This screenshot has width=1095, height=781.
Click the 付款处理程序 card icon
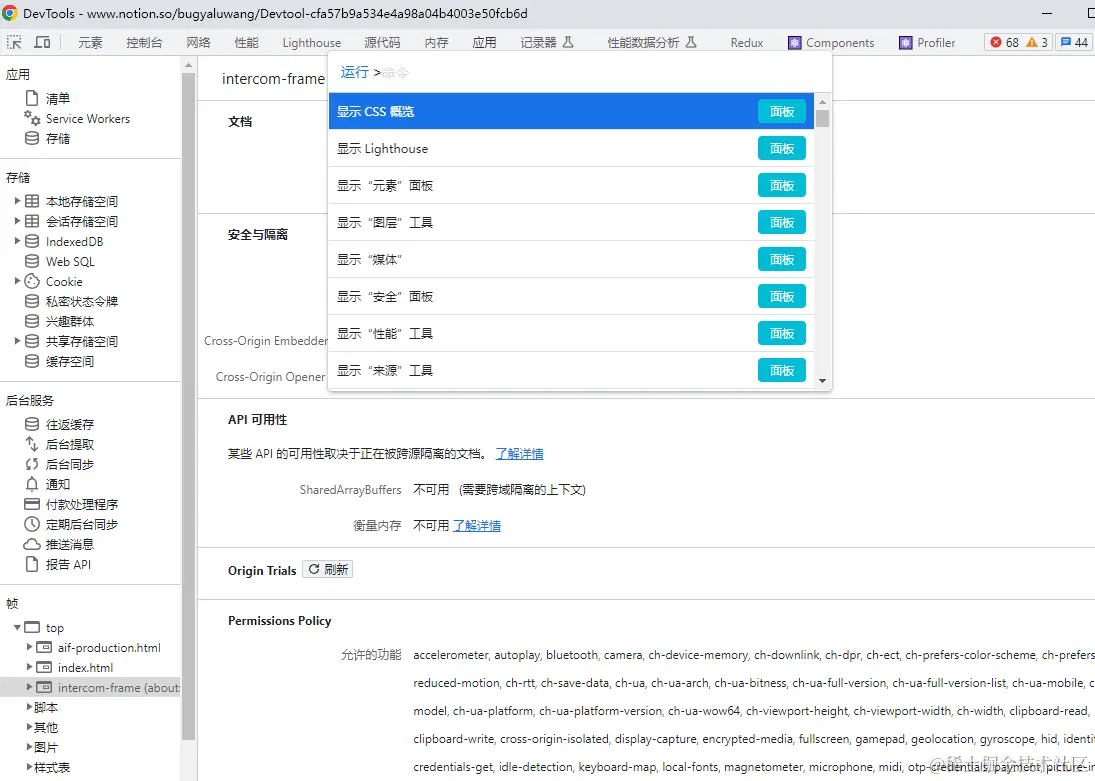(x=32, y=504)
